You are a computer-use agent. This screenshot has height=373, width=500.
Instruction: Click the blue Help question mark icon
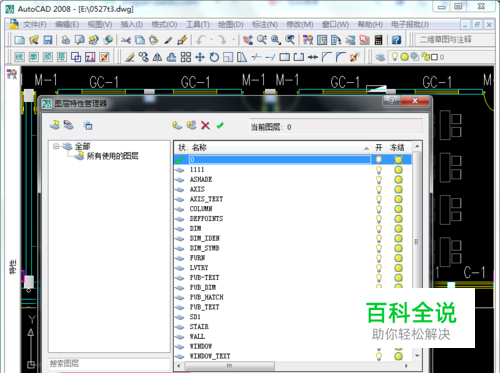[396, 40]
